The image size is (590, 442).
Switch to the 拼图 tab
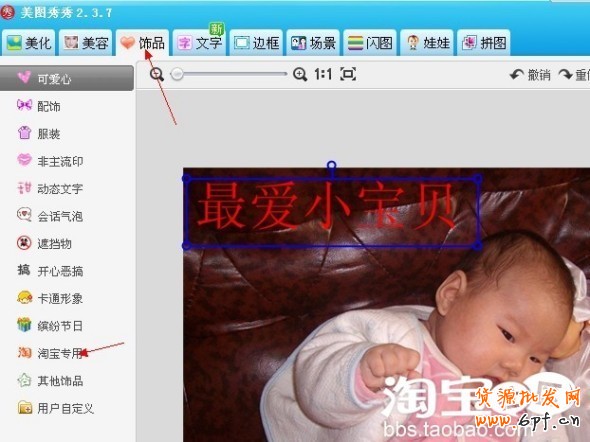[x=484, y=43]
